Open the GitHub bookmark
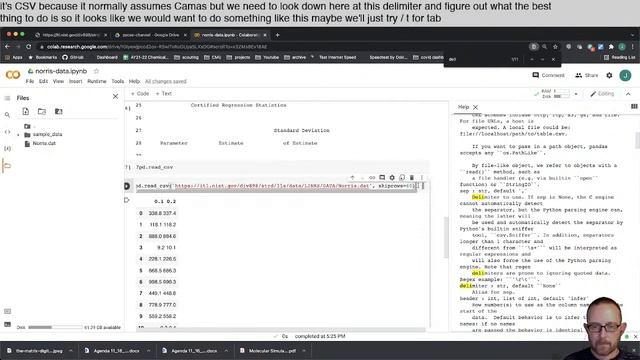 pos(73,58)
